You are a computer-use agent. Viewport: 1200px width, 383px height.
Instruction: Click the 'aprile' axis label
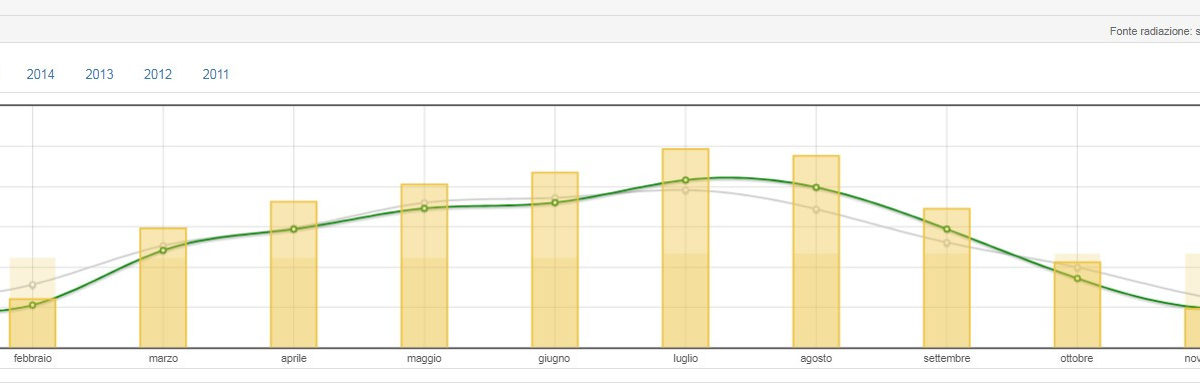(294, 358)
